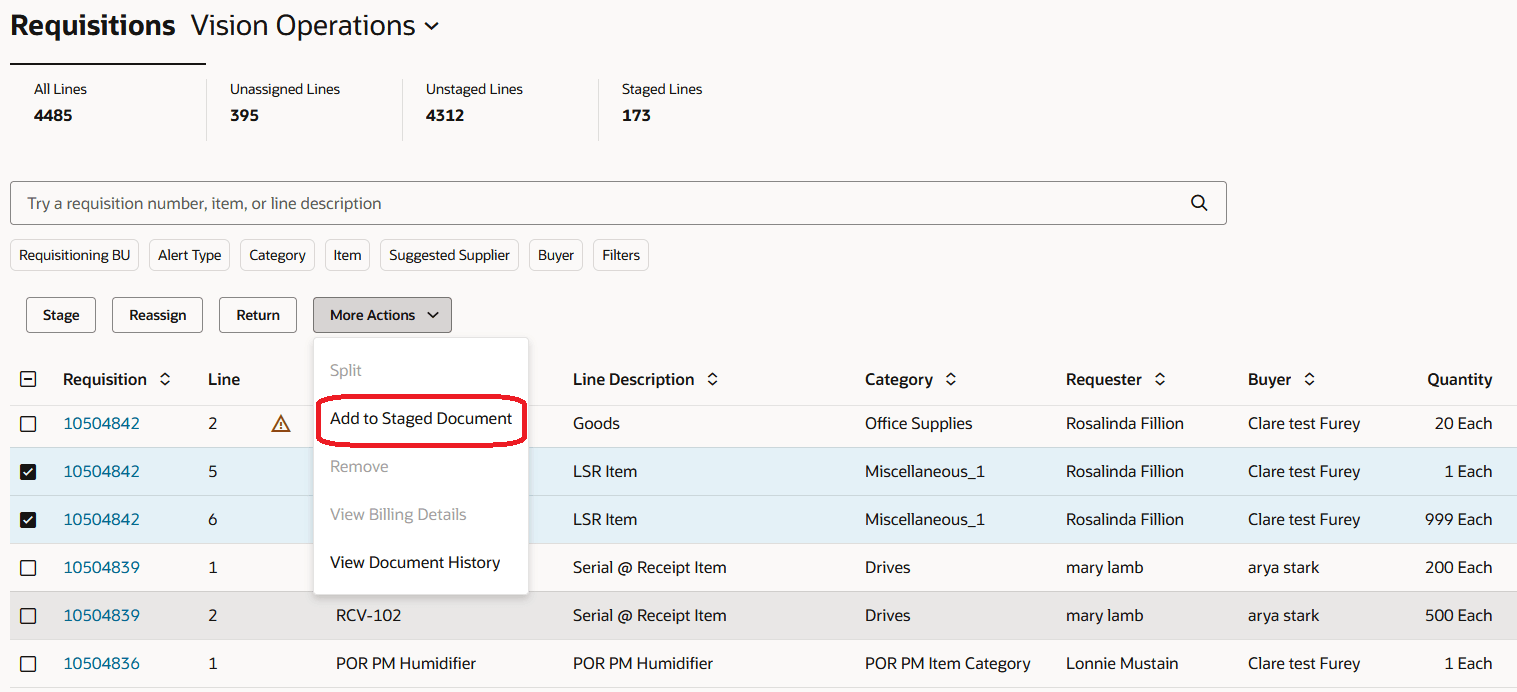
Task: Select View Document History
Action: click(414, 562)
